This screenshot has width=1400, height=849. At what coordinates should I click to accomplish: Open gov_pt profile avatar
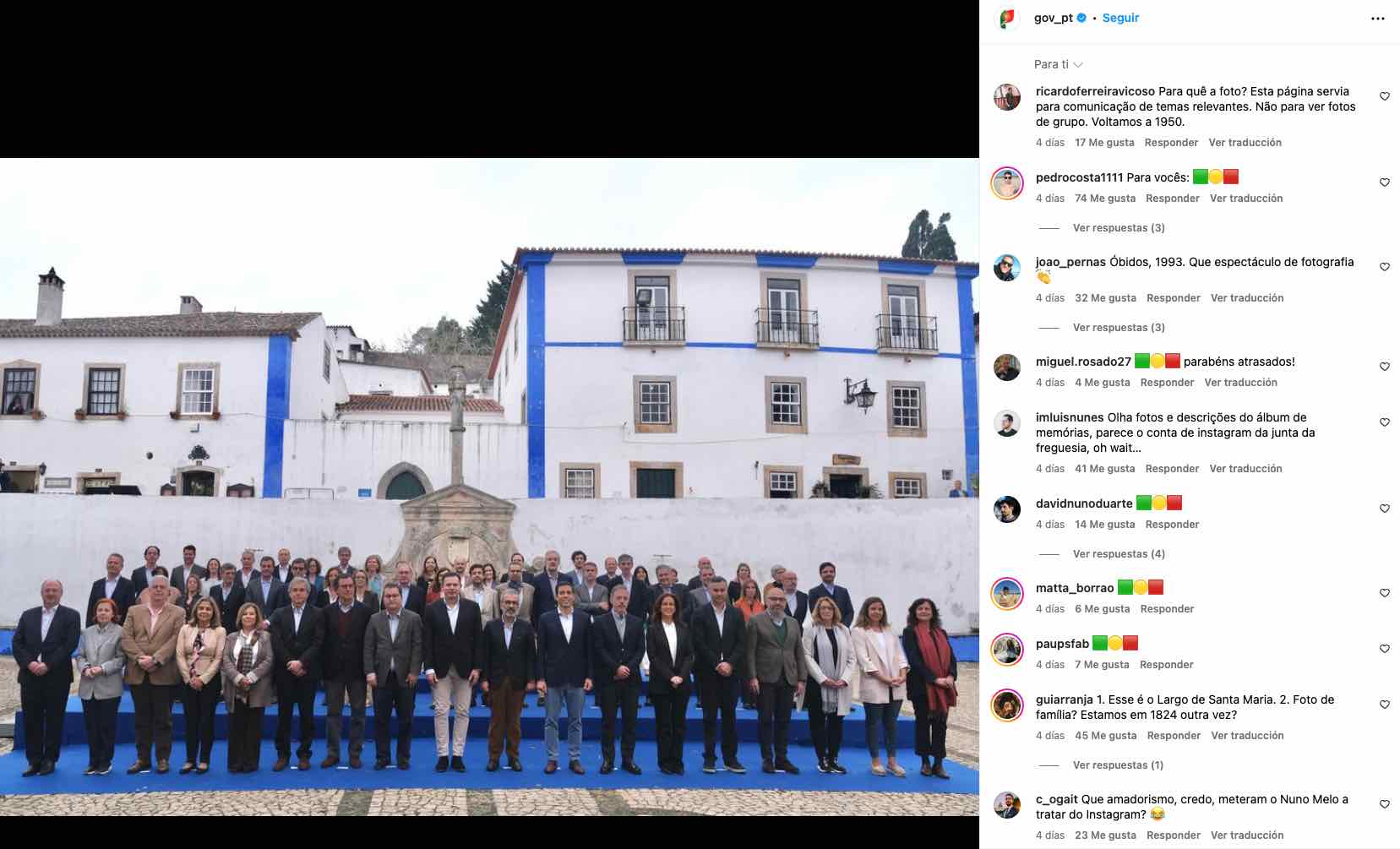click(x=1006, y=19)
